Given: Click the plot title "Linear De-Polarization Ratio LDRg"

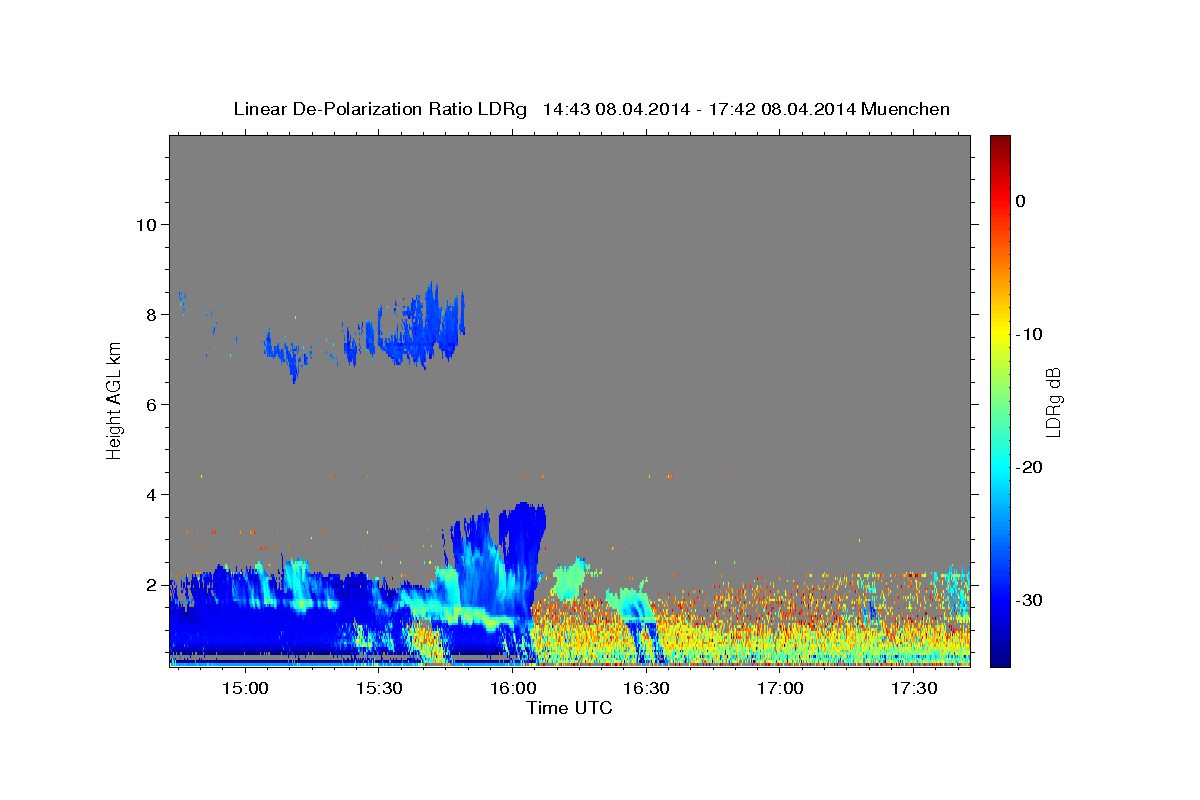Looking at the screenshot, I should 380,109.
